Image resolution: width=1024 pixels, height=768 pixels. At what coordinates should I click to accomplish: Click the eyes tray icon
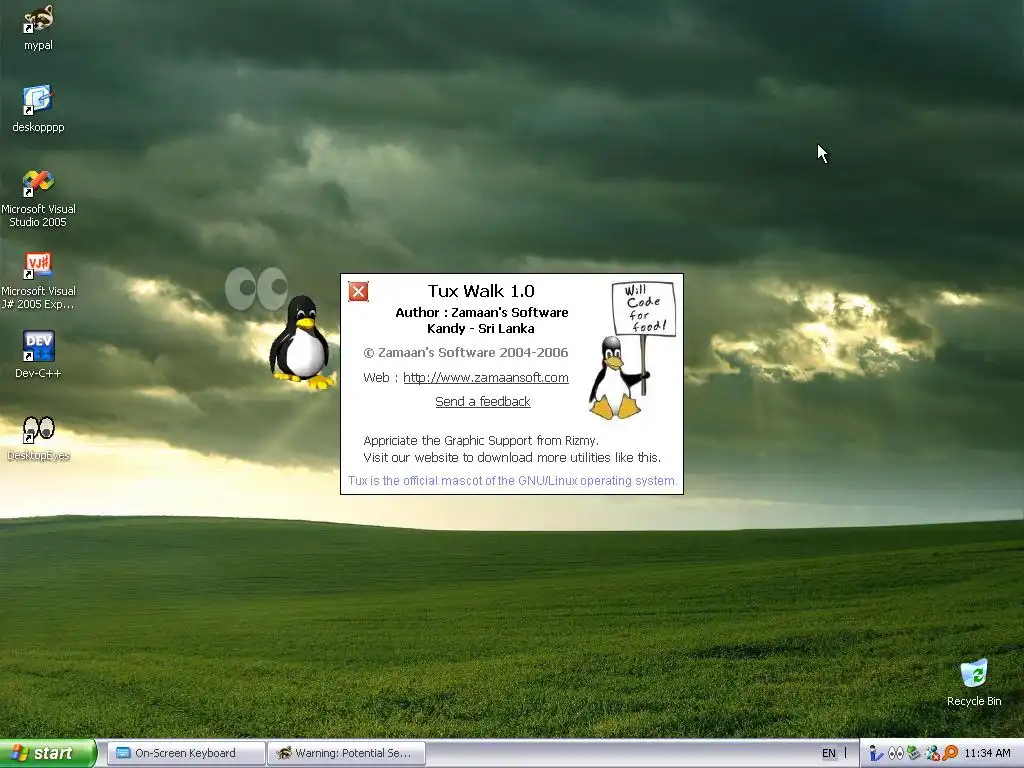point(895,754)
